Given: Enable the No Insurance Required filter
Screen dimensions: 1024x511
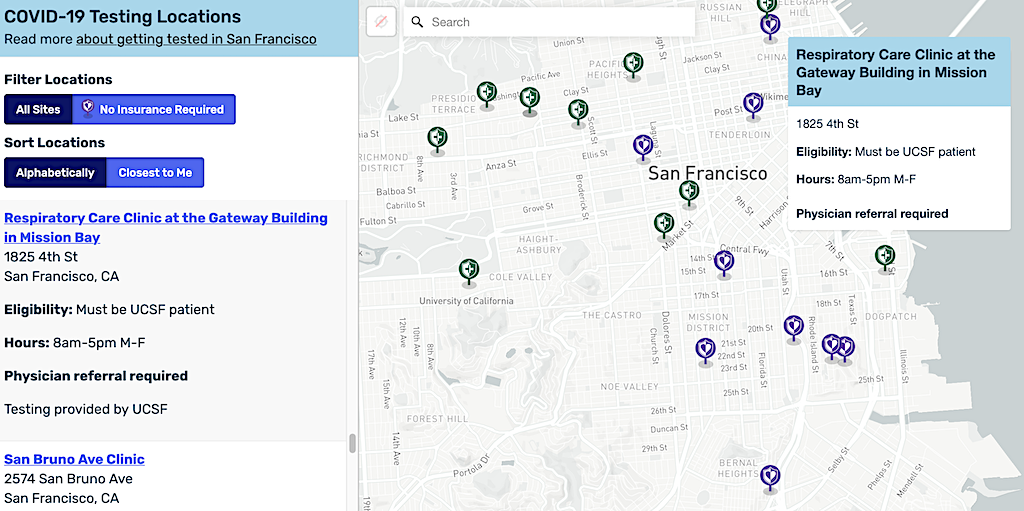Looking at the screenshot, I should tap(153, 109).
